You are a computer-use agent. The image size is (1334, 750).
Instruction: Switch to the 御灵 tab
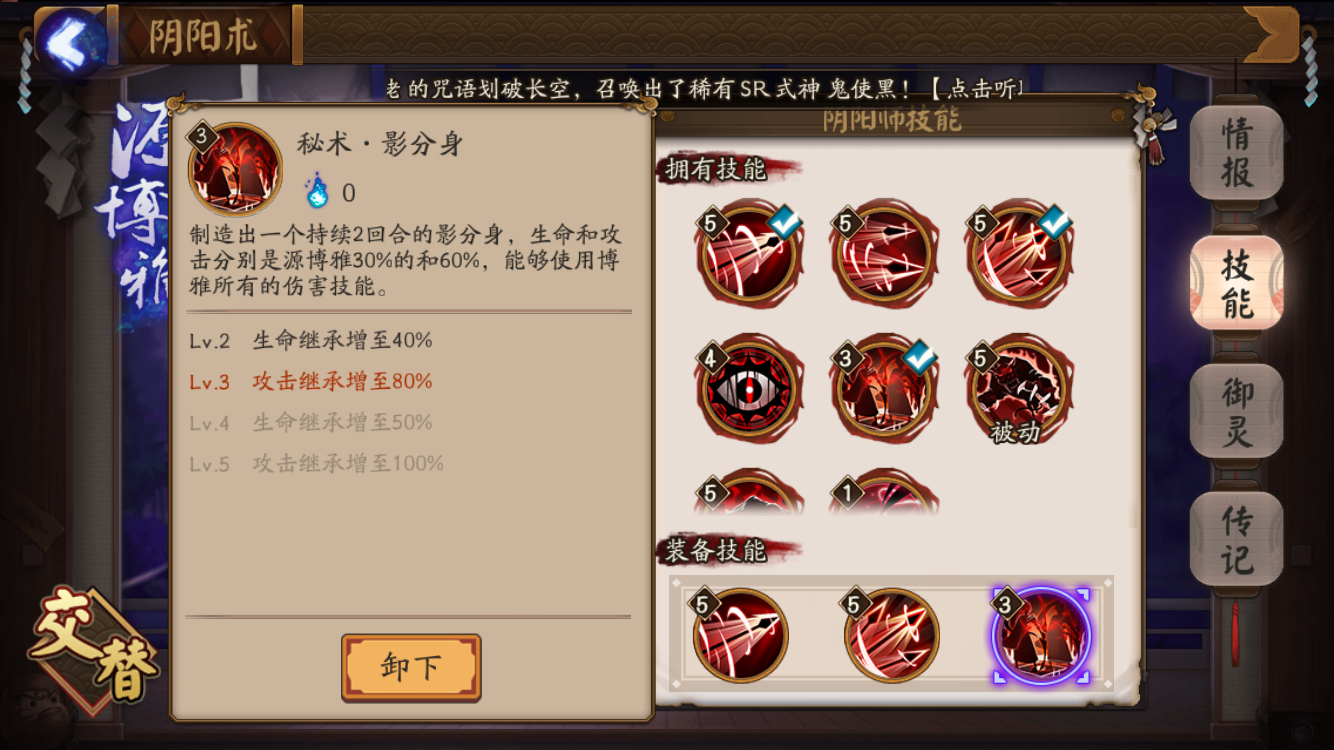pos(1237,411)
